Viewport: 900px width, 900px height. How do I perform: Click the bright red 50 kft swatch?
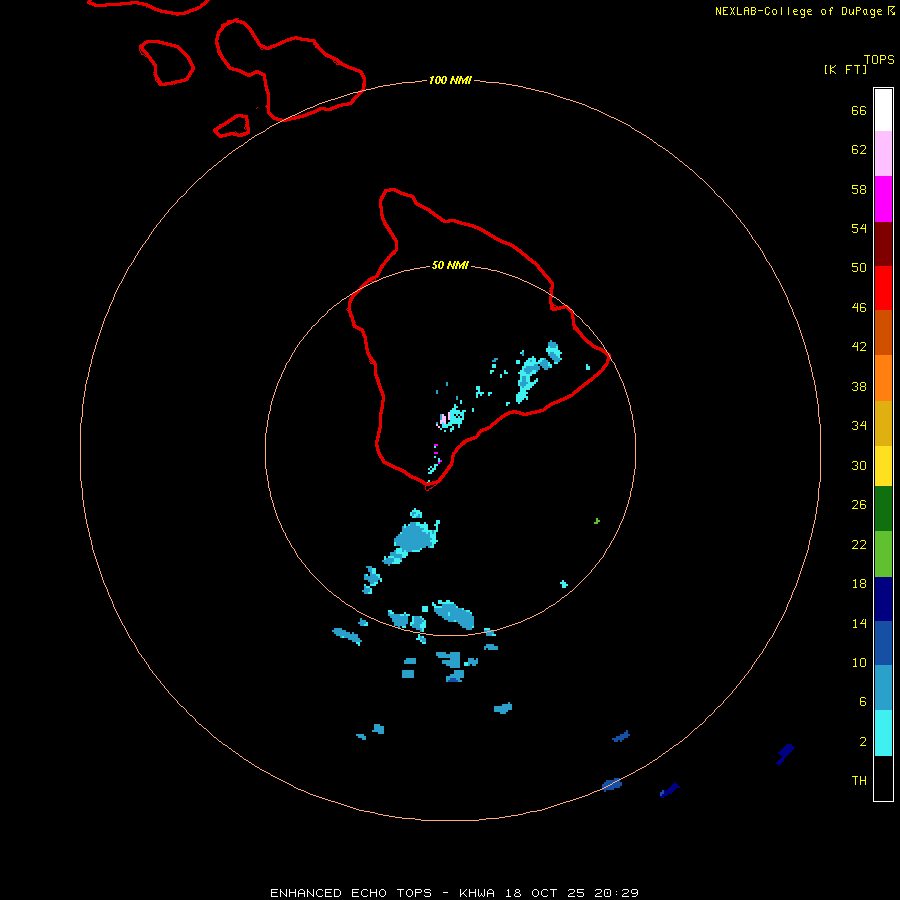[883, 288]
